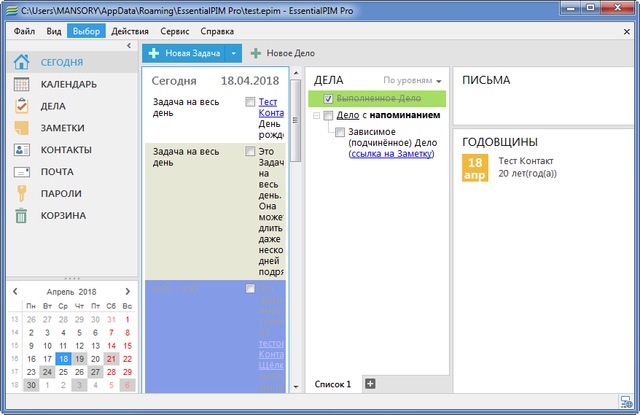Screen dimensions: 640x415
Task: Click the yellow 18 апр anniversary badge
Action: tap(474, 168)
